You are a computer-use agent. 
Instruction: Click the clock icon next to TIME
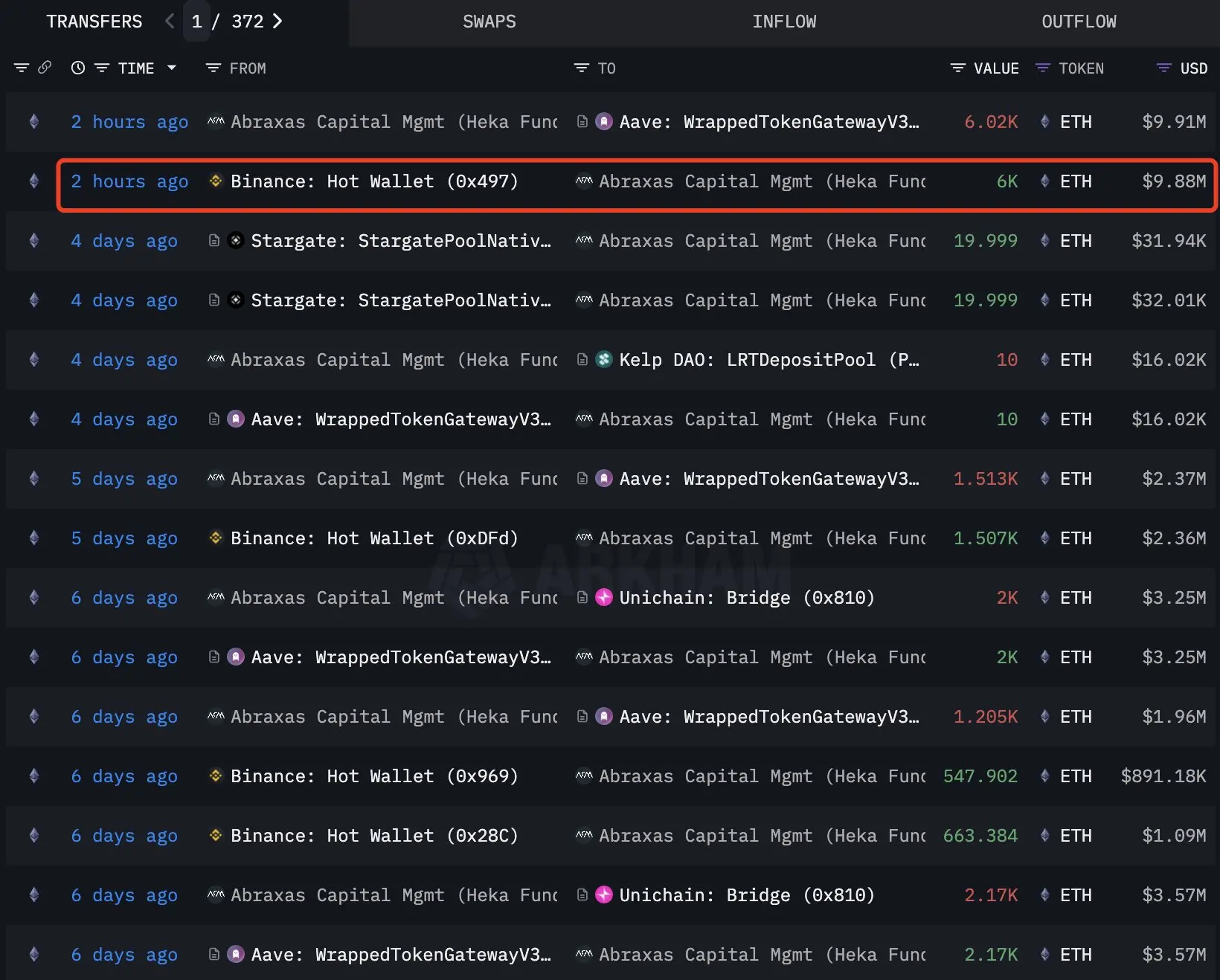pos(77,68)
